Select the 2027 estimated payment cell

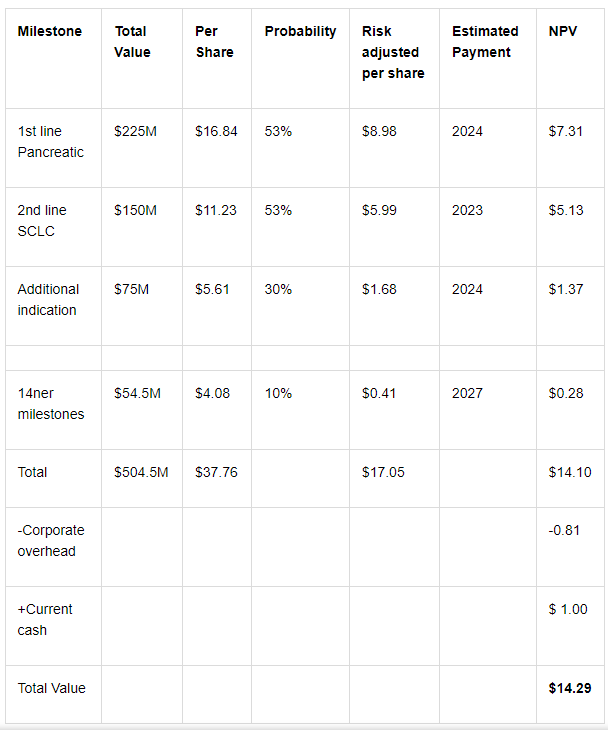pyautogui.click(x=467, y=393)
